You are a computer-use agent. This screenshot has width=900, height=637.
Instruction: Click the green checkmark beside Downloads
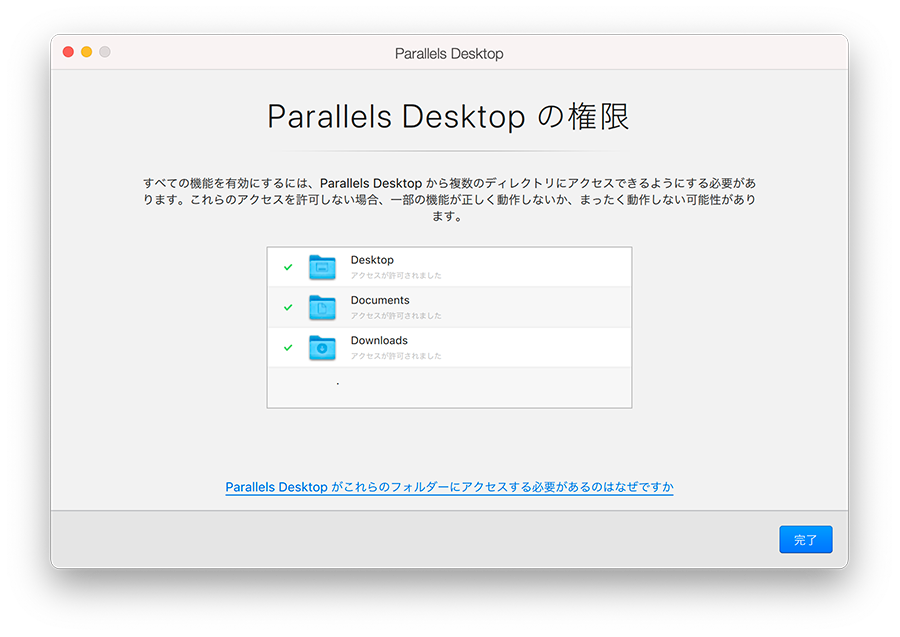pyautogui.click(x=288, y=347)
